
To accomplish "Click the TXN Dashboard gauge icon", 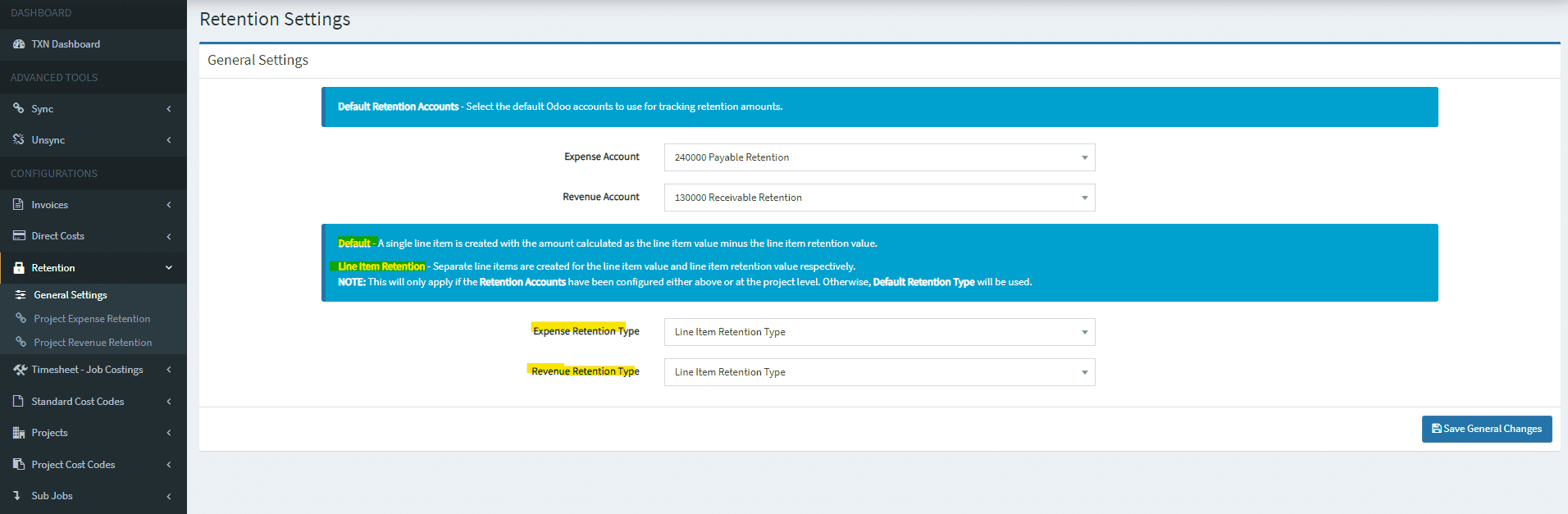I will (x=18, y=44).
